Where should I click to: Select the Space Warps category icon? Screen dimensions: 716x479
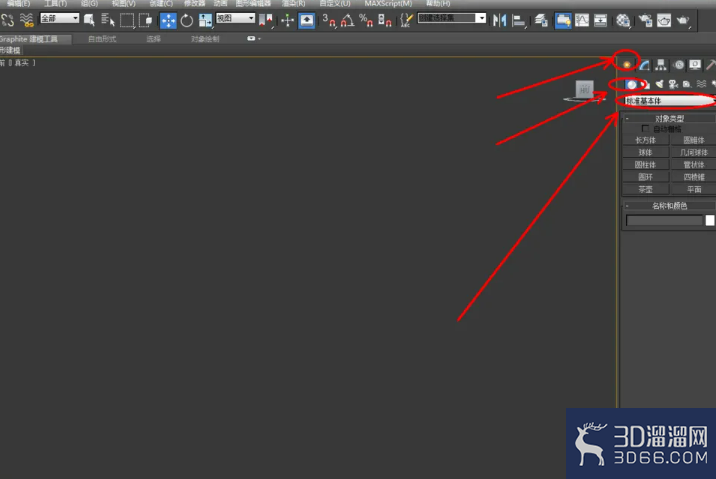pyautogui.click(x=701, y=84)
